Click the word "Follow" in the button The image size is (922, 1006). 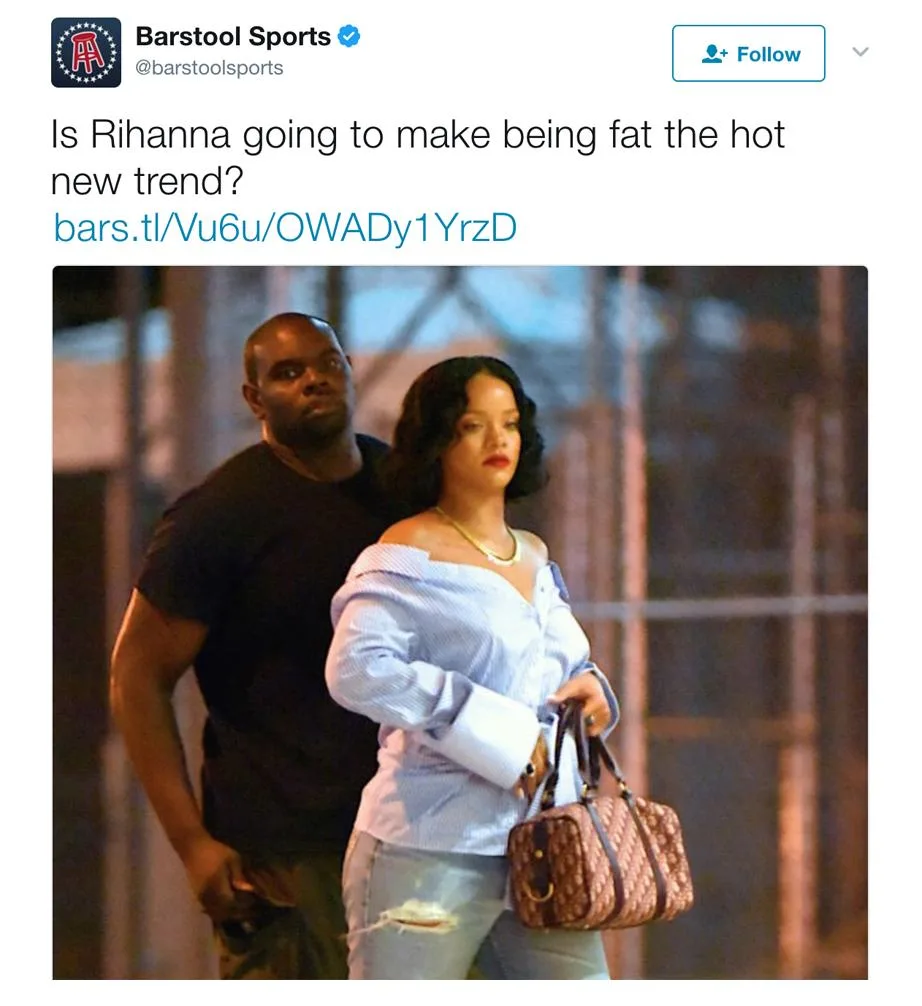(769, 54)
